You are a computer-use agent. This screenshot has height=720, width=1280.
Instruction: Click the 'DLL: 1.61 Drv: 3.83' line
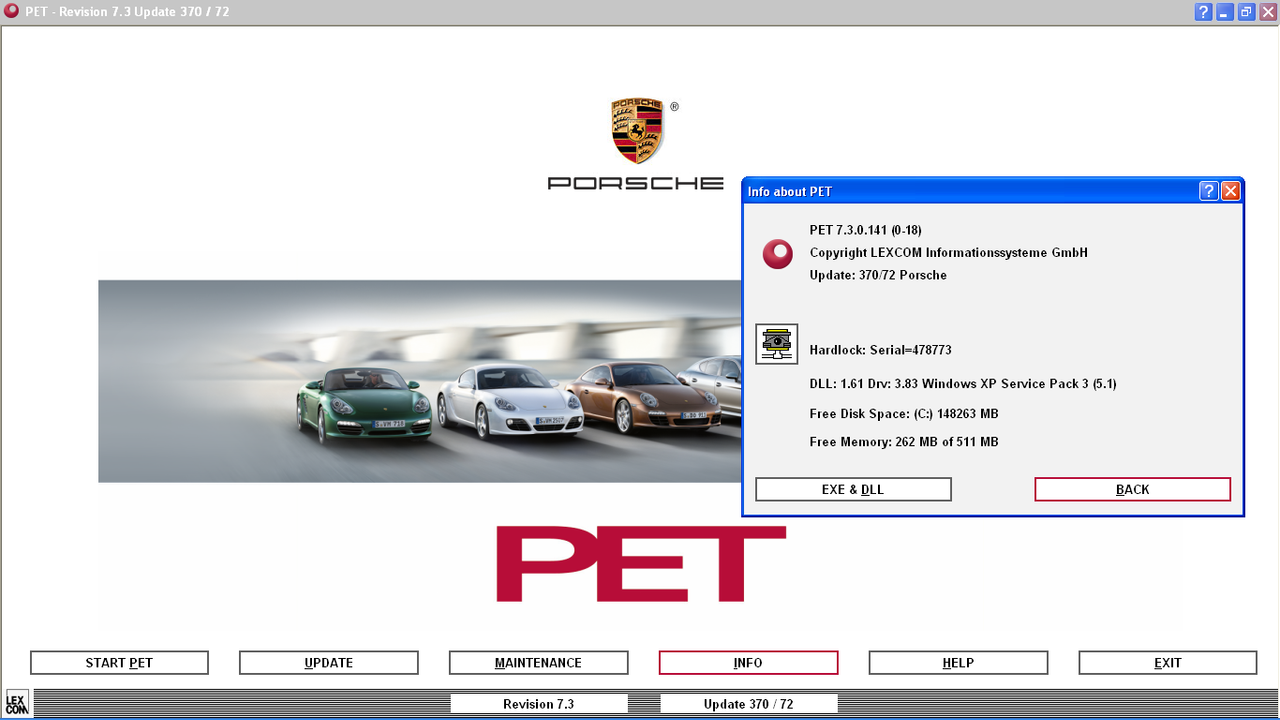click(963, 384)
